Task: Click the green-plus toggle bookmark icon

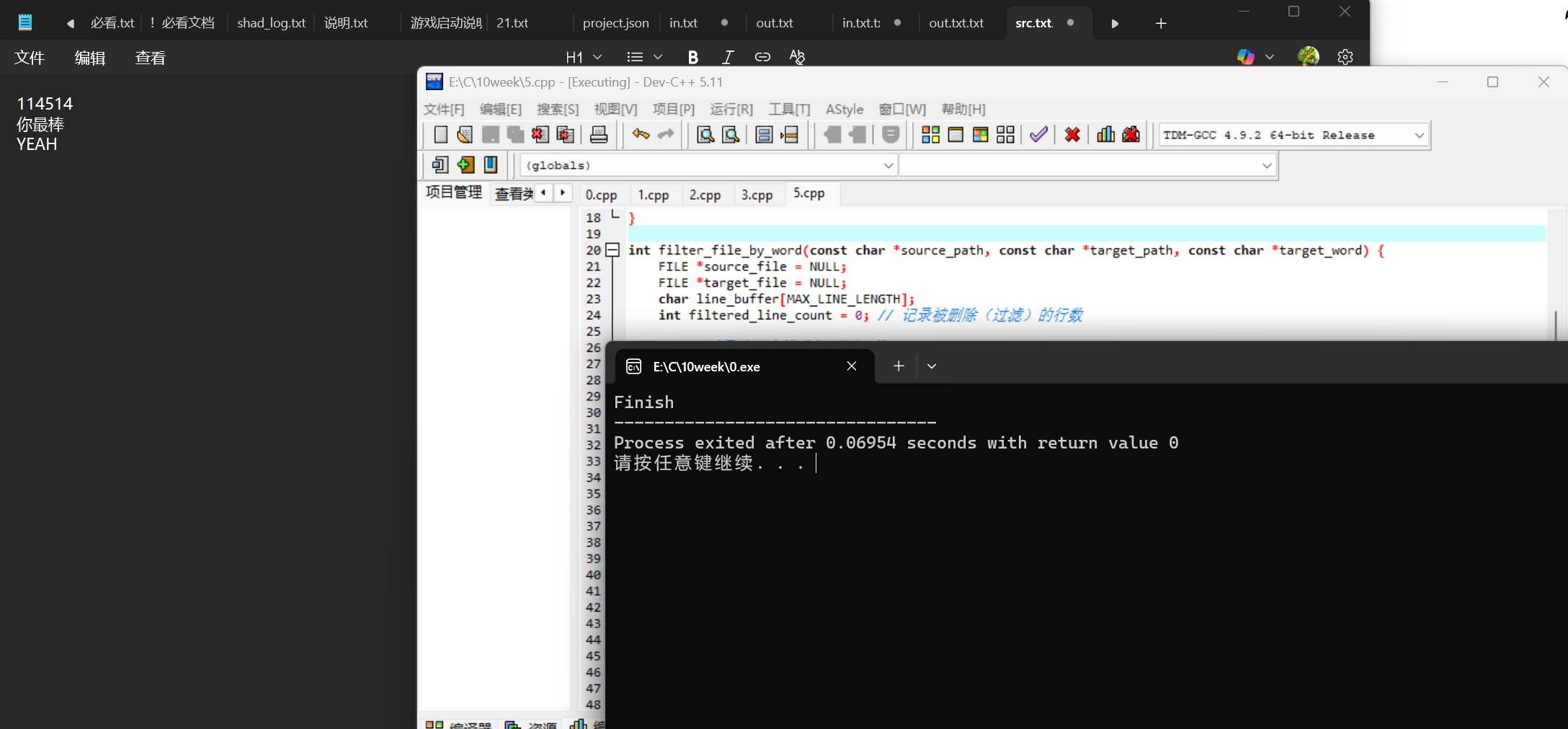Action: [x=465, y=165]
